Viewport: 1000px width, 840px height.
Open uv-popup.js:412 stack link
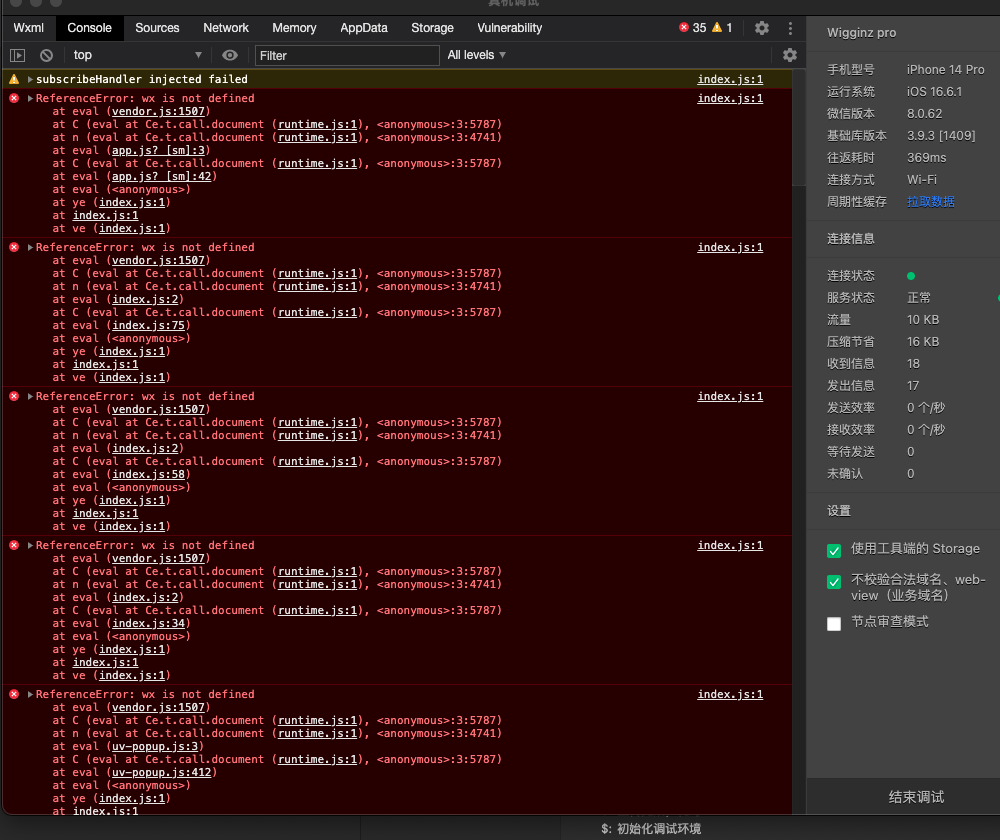(x=161, y=772)
